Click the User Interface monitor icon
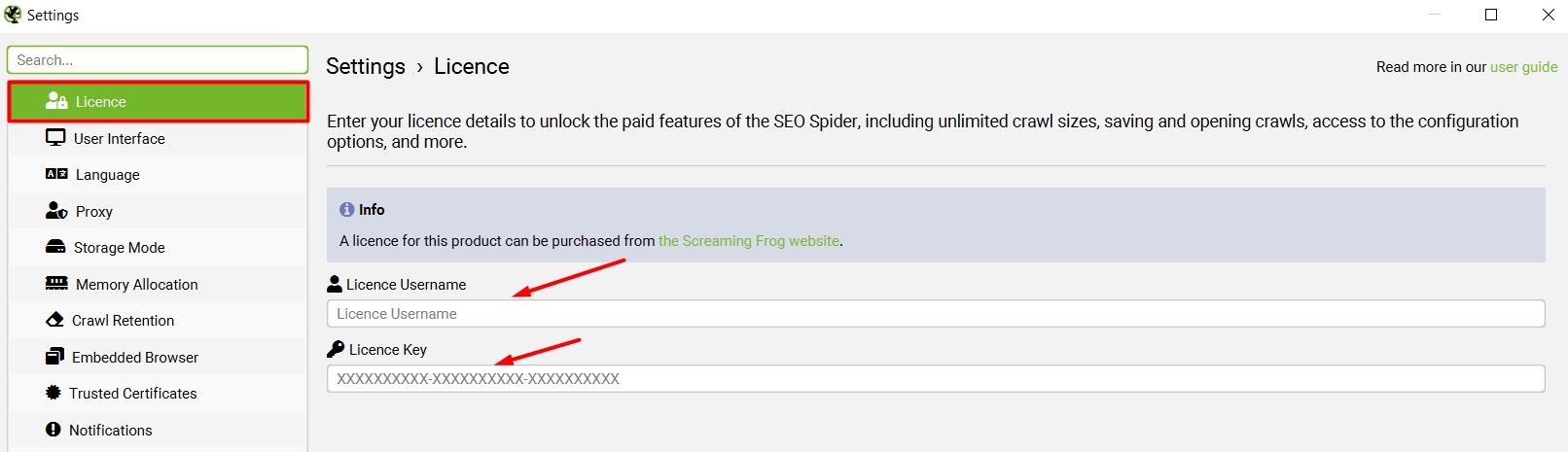The image size is (1568, 452). (55, 138)
